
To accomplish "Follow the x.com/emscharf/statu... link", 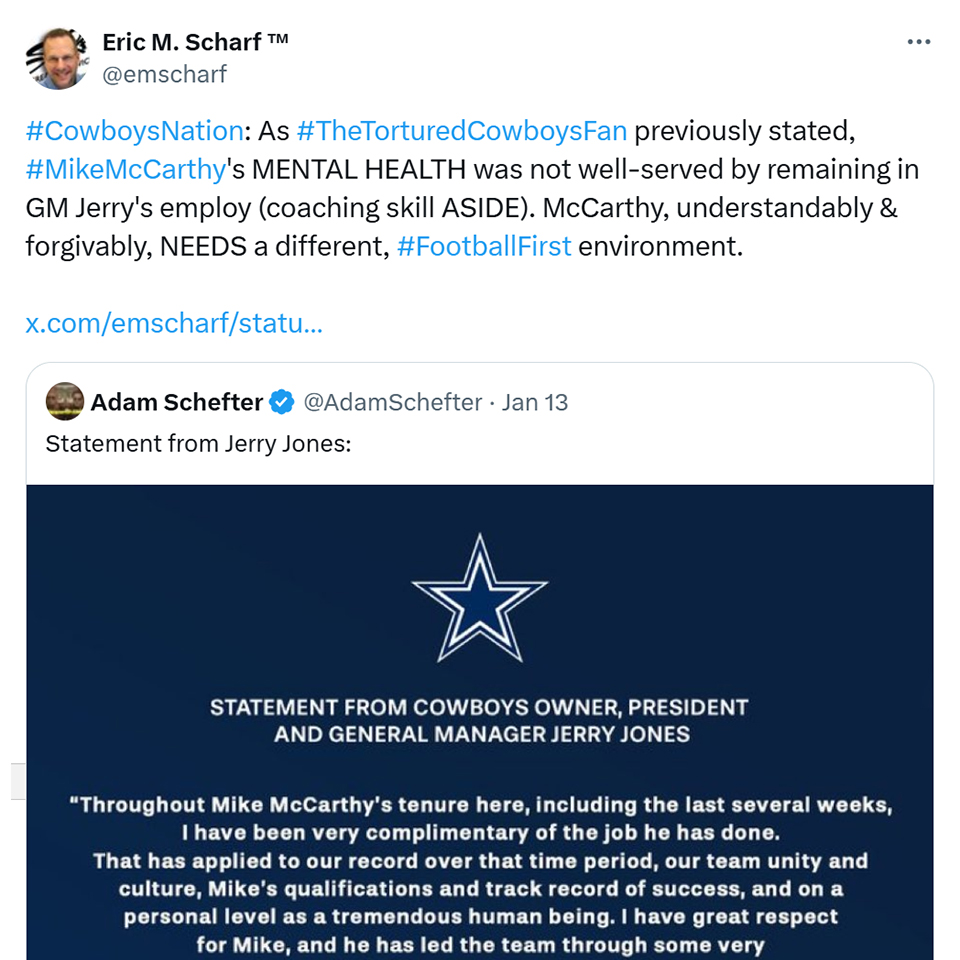I will tap(174, 323).
